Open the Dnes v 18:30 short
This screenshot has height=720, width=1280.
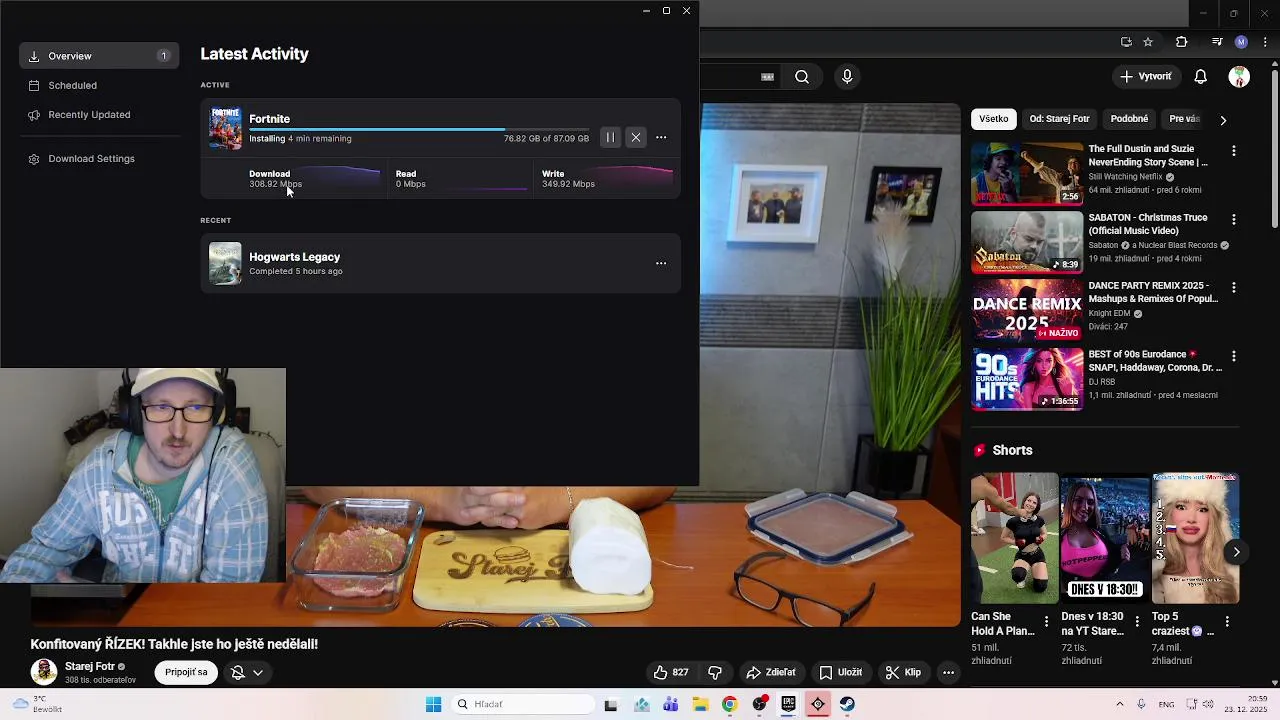1105,538
